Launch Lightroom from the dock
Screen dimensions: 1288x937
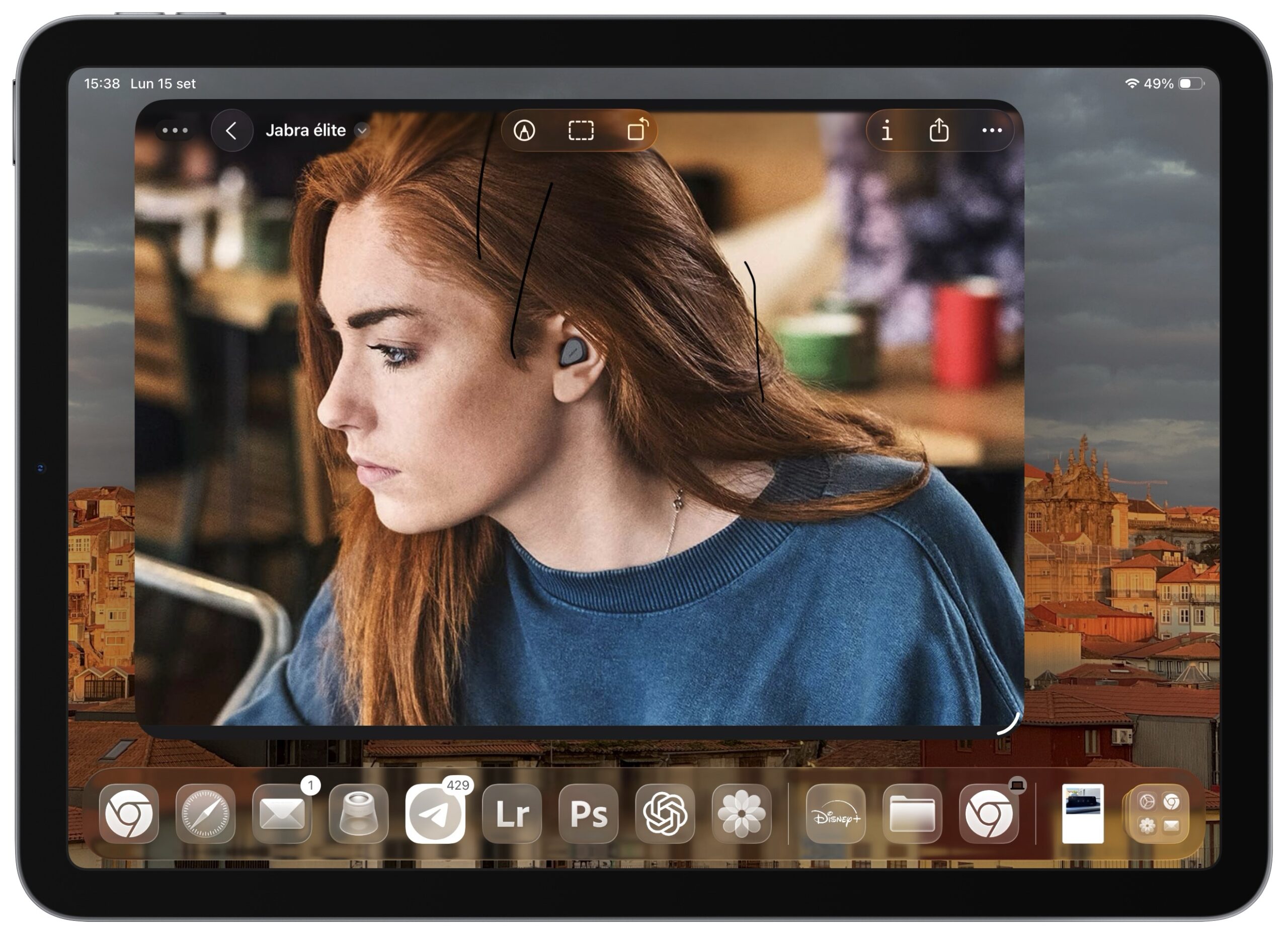pos(512,814)
